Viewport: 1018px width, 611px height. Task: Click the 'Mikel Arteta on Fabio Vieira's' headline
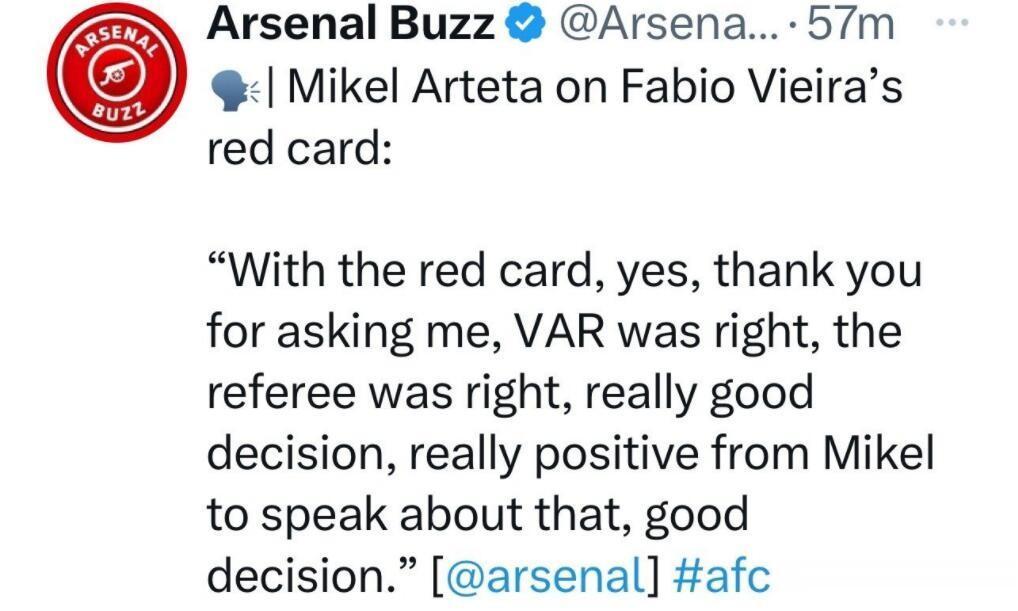pyautogui.click(x=595, y=87)
